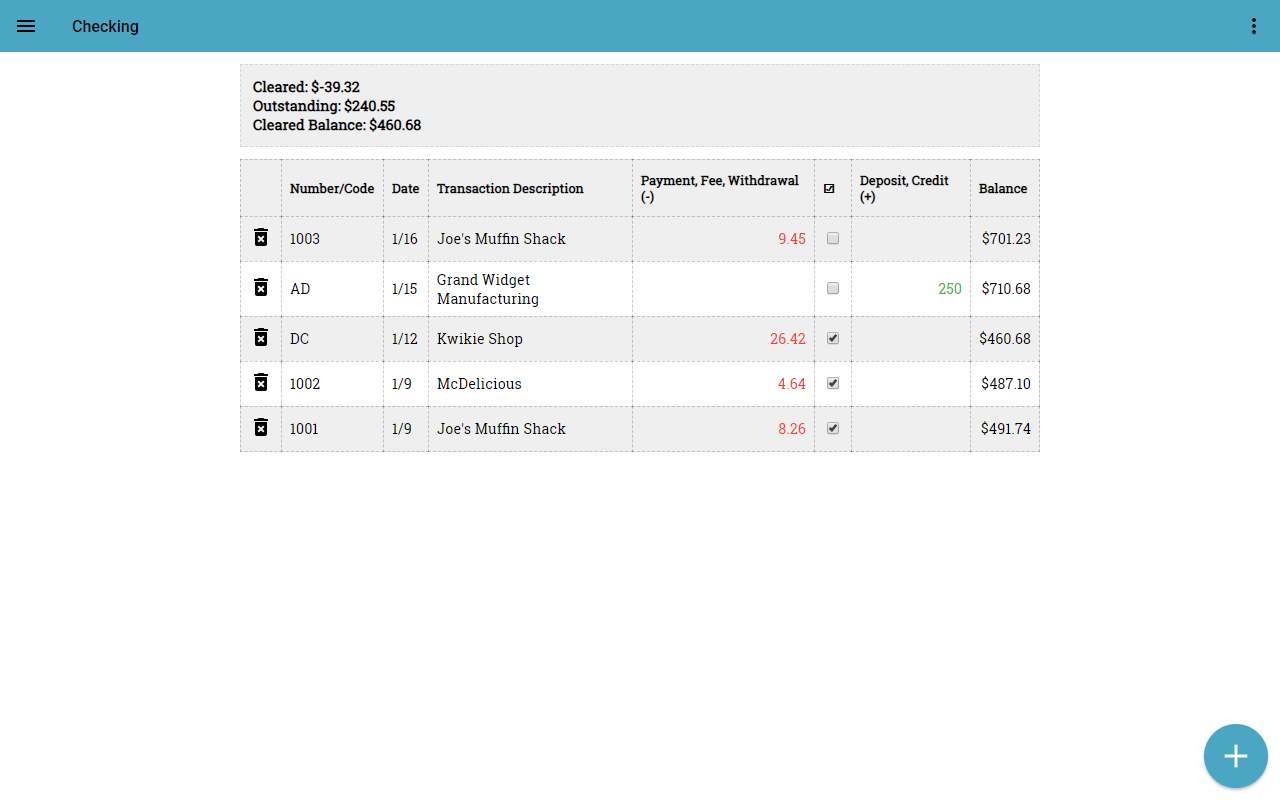This screenshot has height=800, width=1280.
Task: Remove the McDelicious transaction via trash icon
Action: click(261, 383)
